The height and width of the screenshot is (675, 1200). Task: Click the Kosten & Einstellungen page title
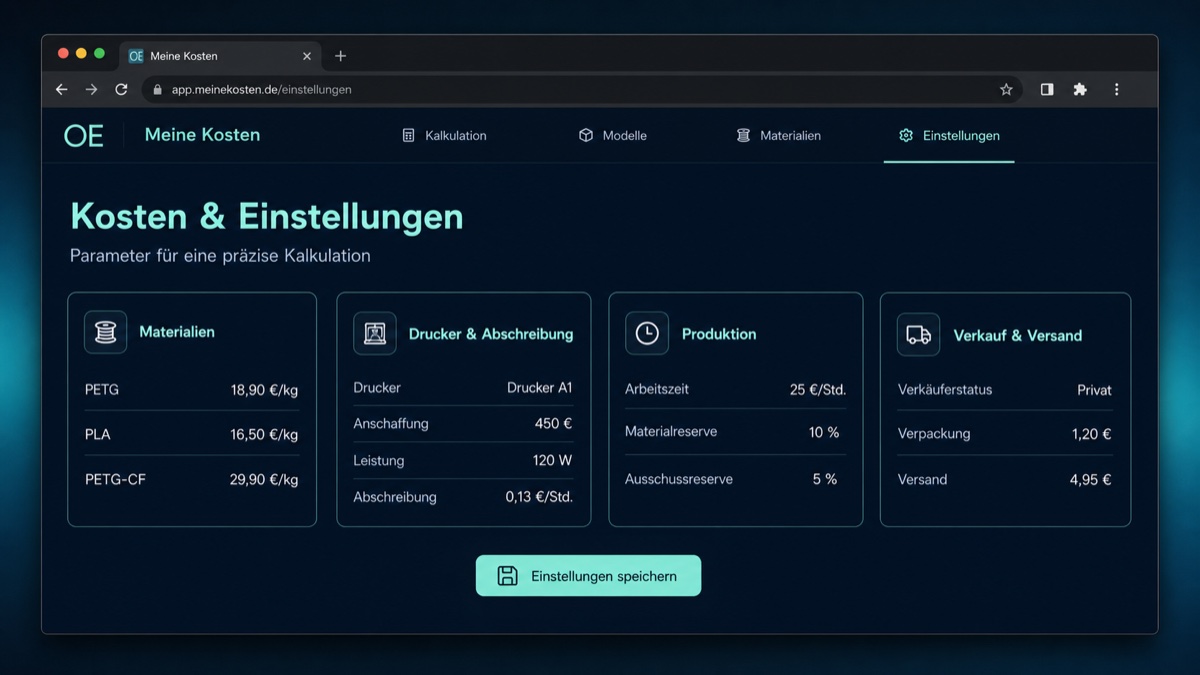267,217
